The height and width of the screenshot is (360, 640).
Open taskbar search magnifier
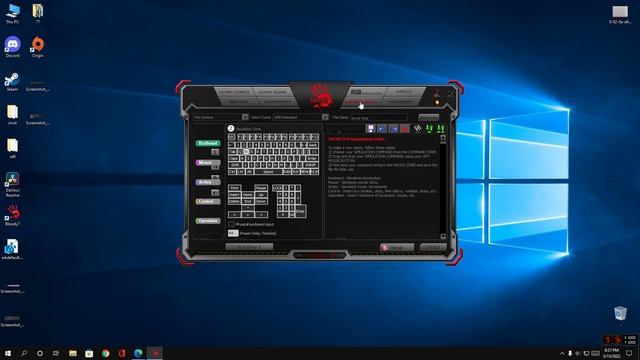point(24,353)
